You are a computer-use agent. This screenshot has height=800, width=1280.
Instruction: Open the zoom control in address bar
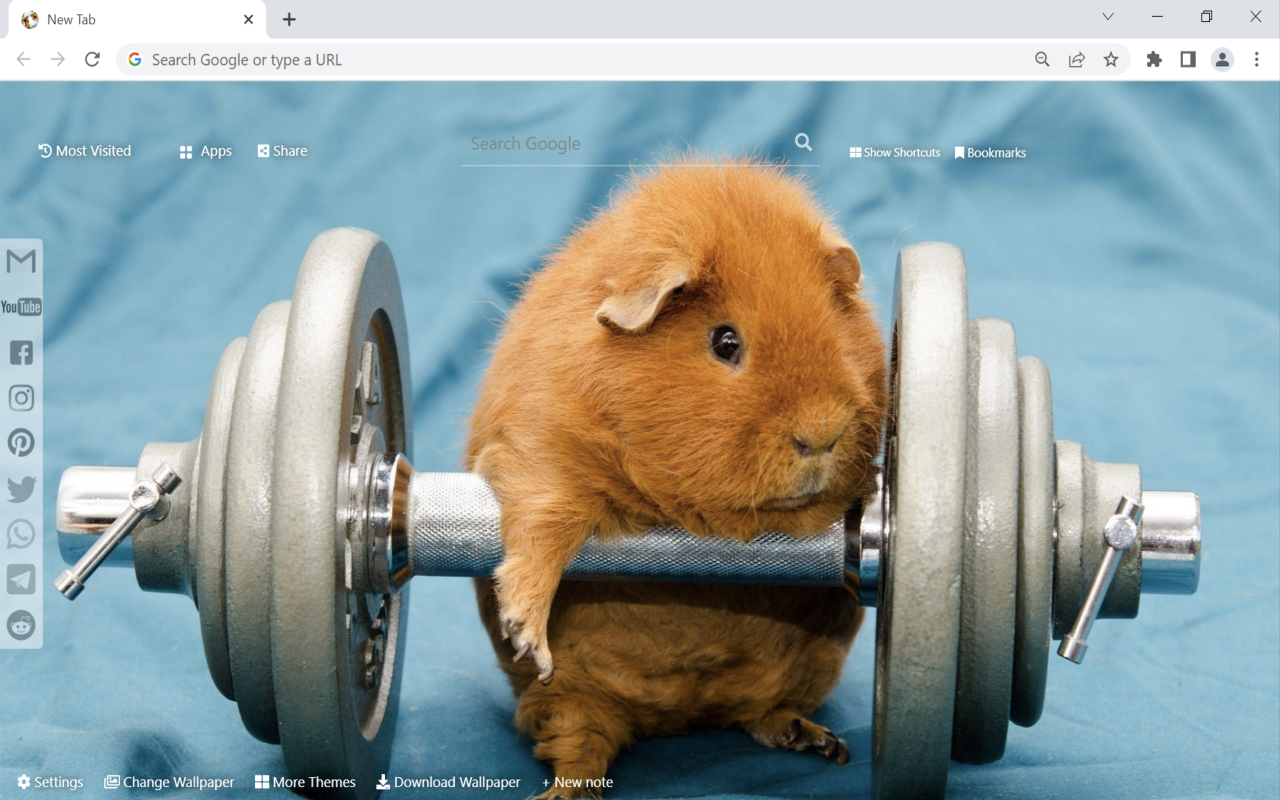point(1042,60)
